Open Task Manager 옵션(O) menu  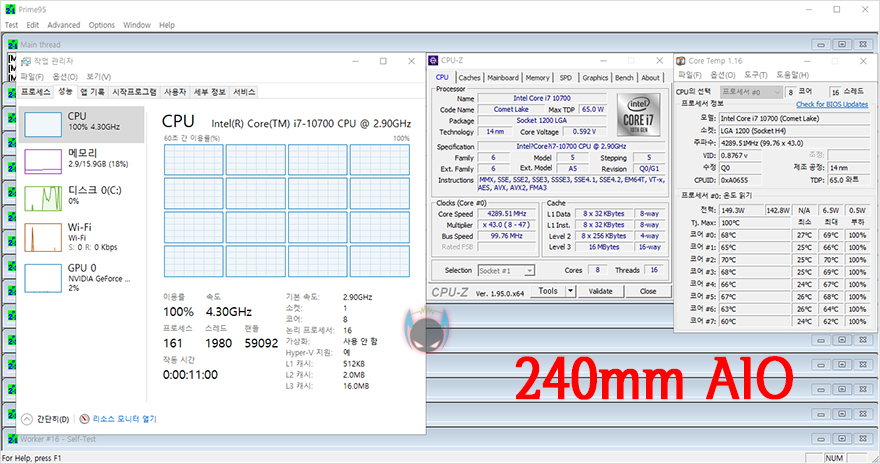click(65, 77)
